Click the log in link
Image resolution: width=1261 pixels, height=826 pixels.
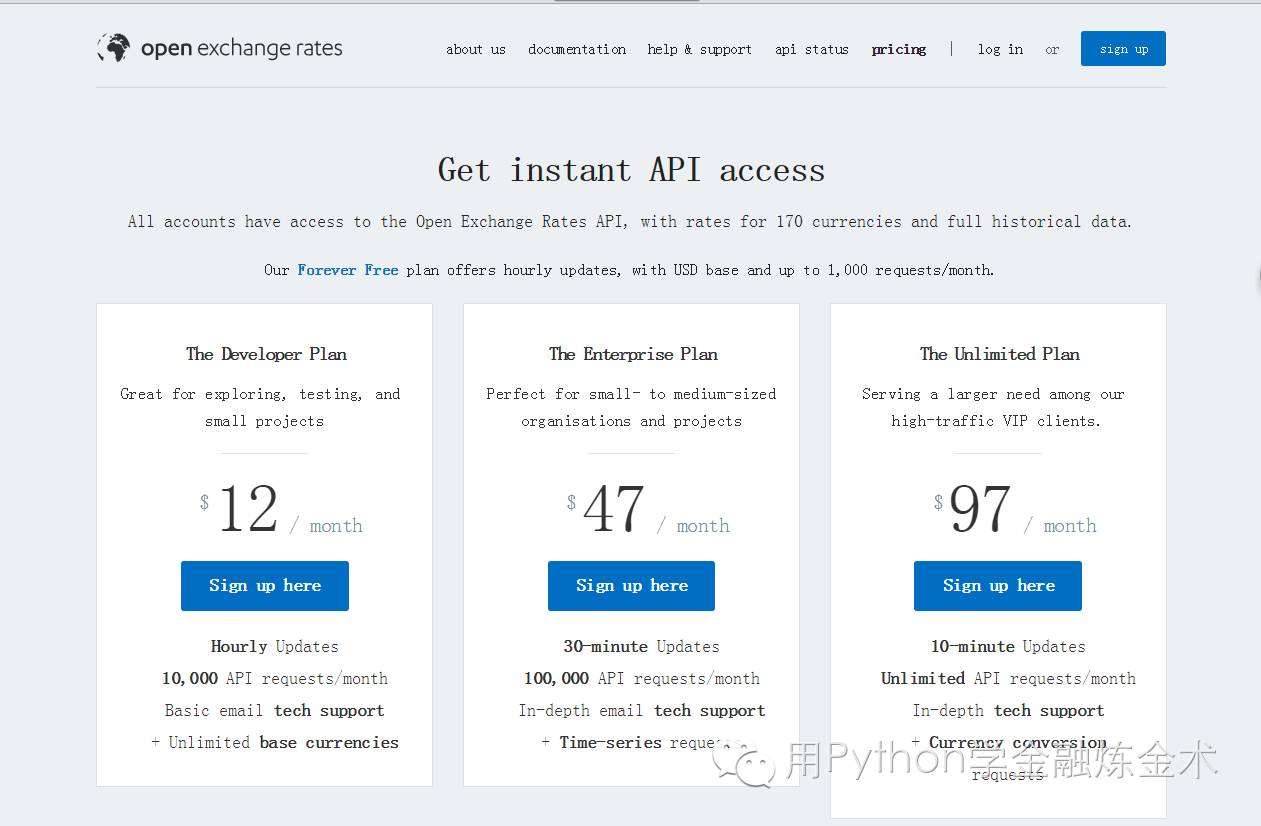point(1000,49)
